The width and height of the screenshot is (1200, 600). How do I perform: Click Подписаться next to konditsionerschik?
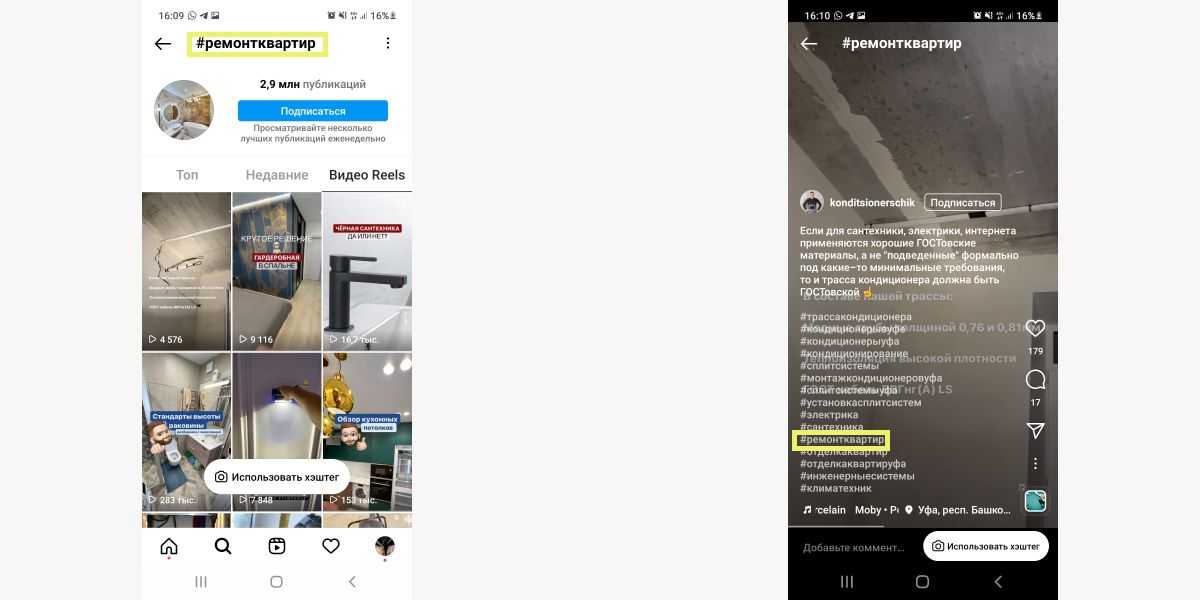963,202
